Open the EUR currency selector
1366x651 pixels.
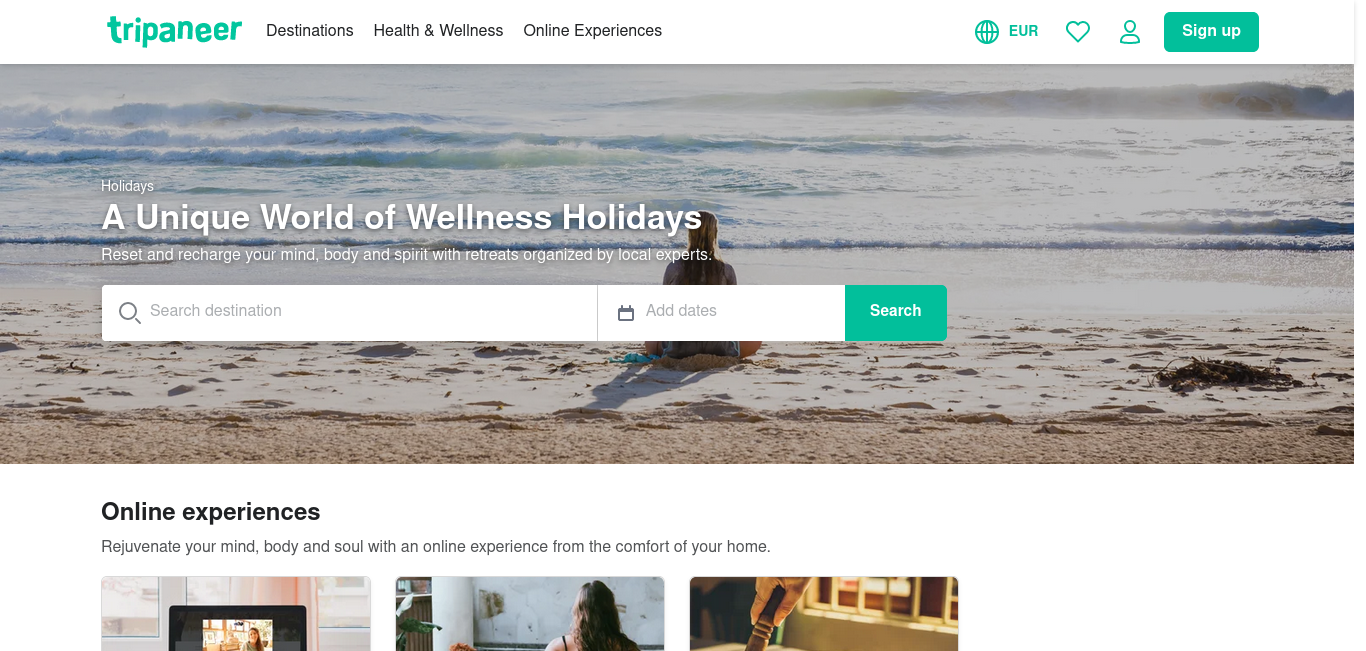coord(1023,31)
